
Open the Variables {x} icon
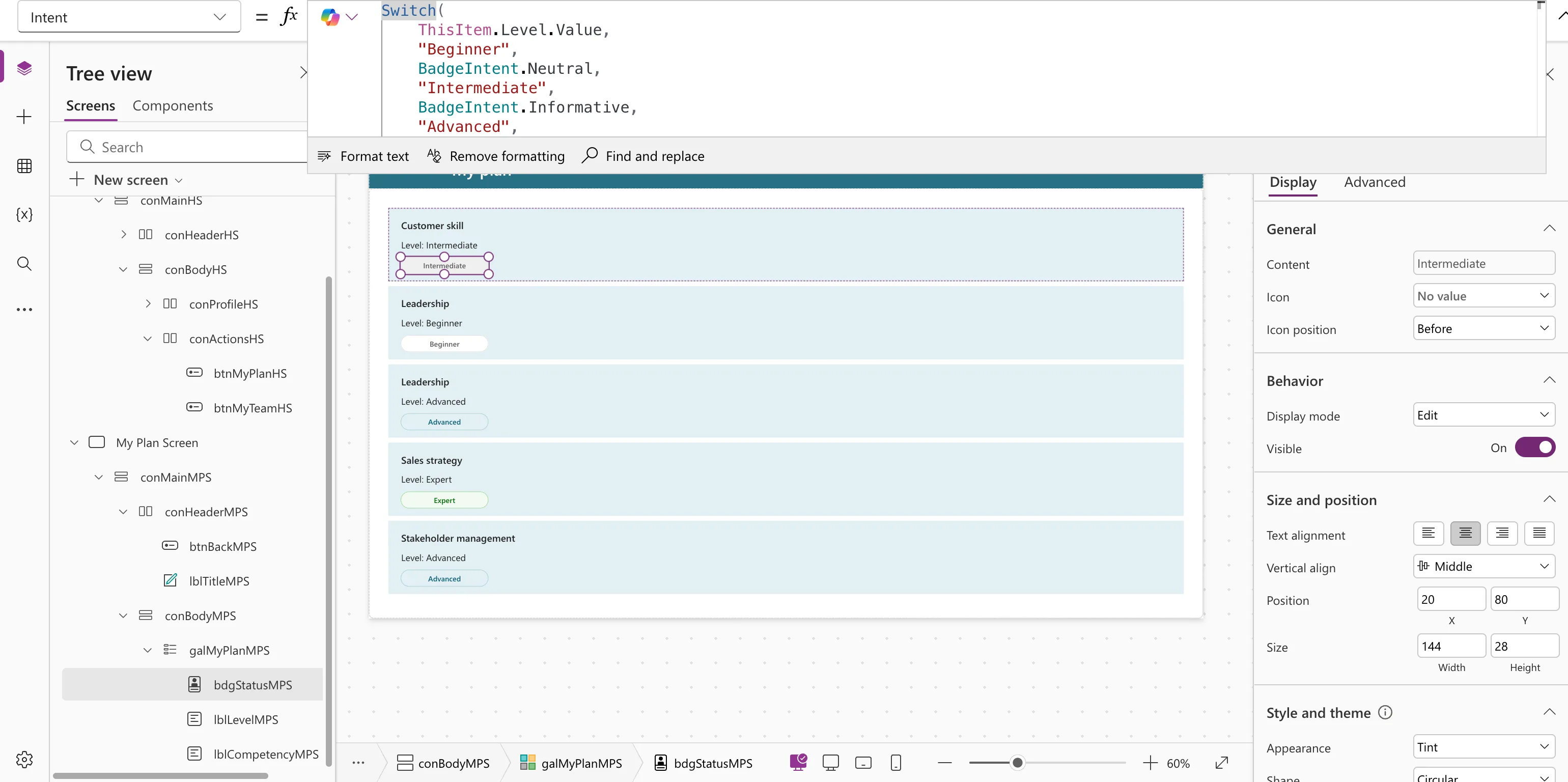click(x=24, y=214)
